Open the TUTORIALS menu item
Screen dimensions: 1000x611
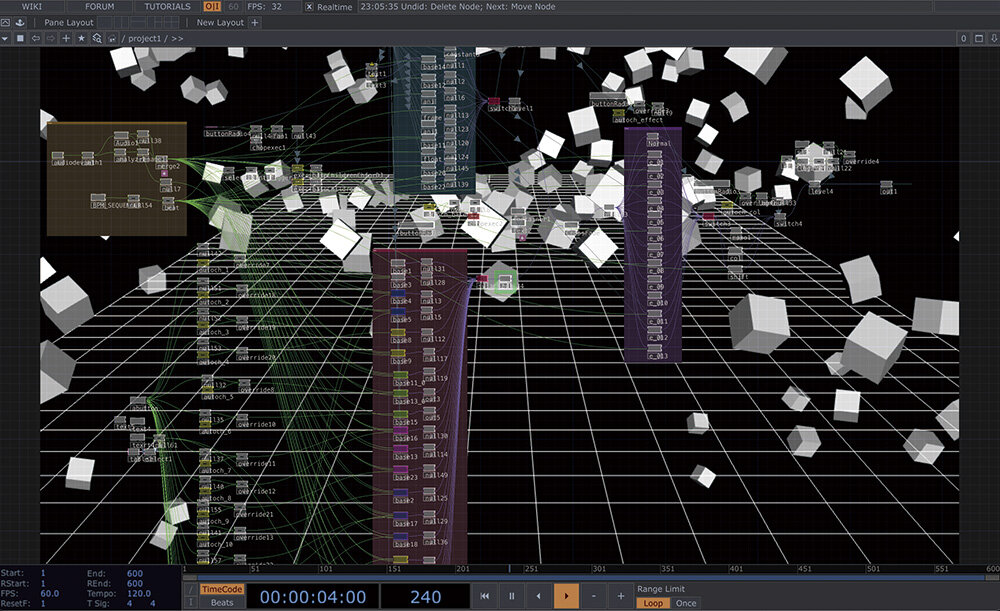tap(167, 6)
